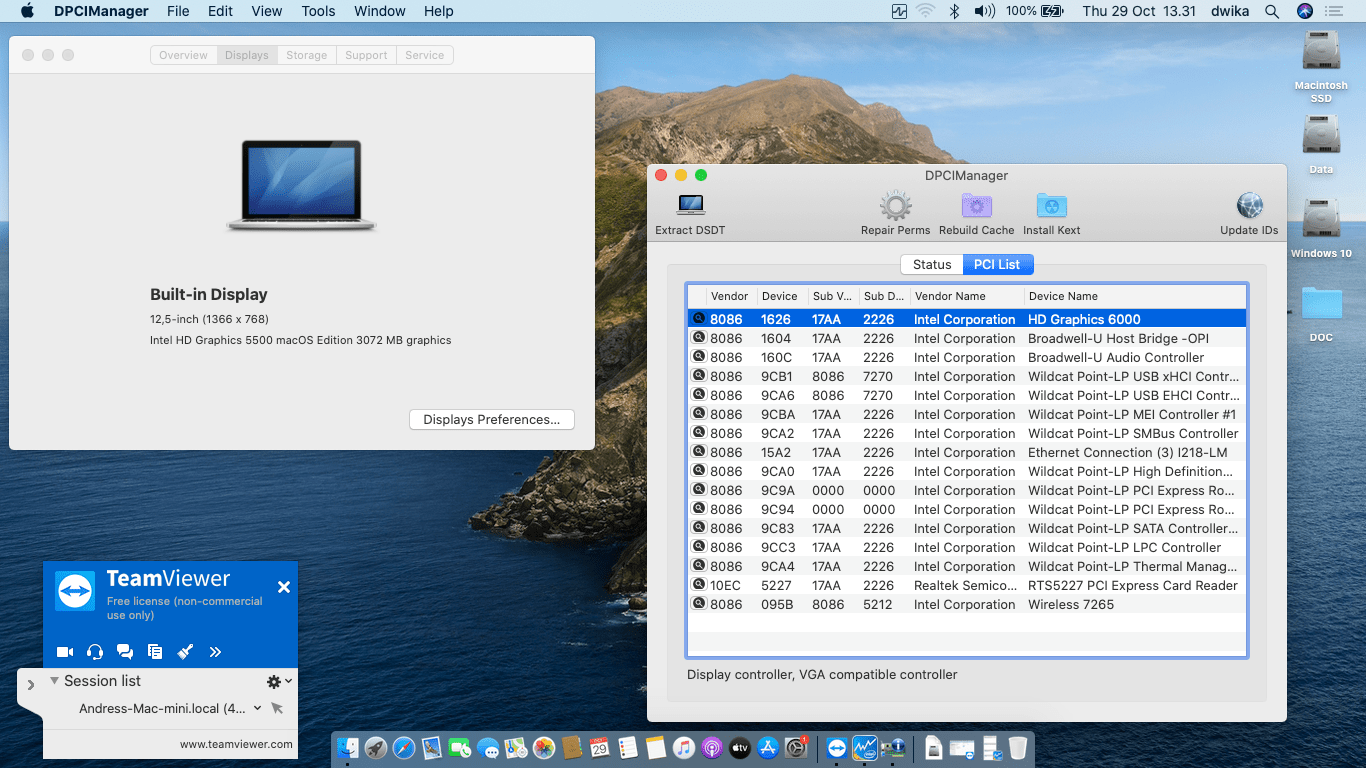Click the Siri icon in the menu bar
The height and width of the screenshot is (768, 1366).
1304,11
